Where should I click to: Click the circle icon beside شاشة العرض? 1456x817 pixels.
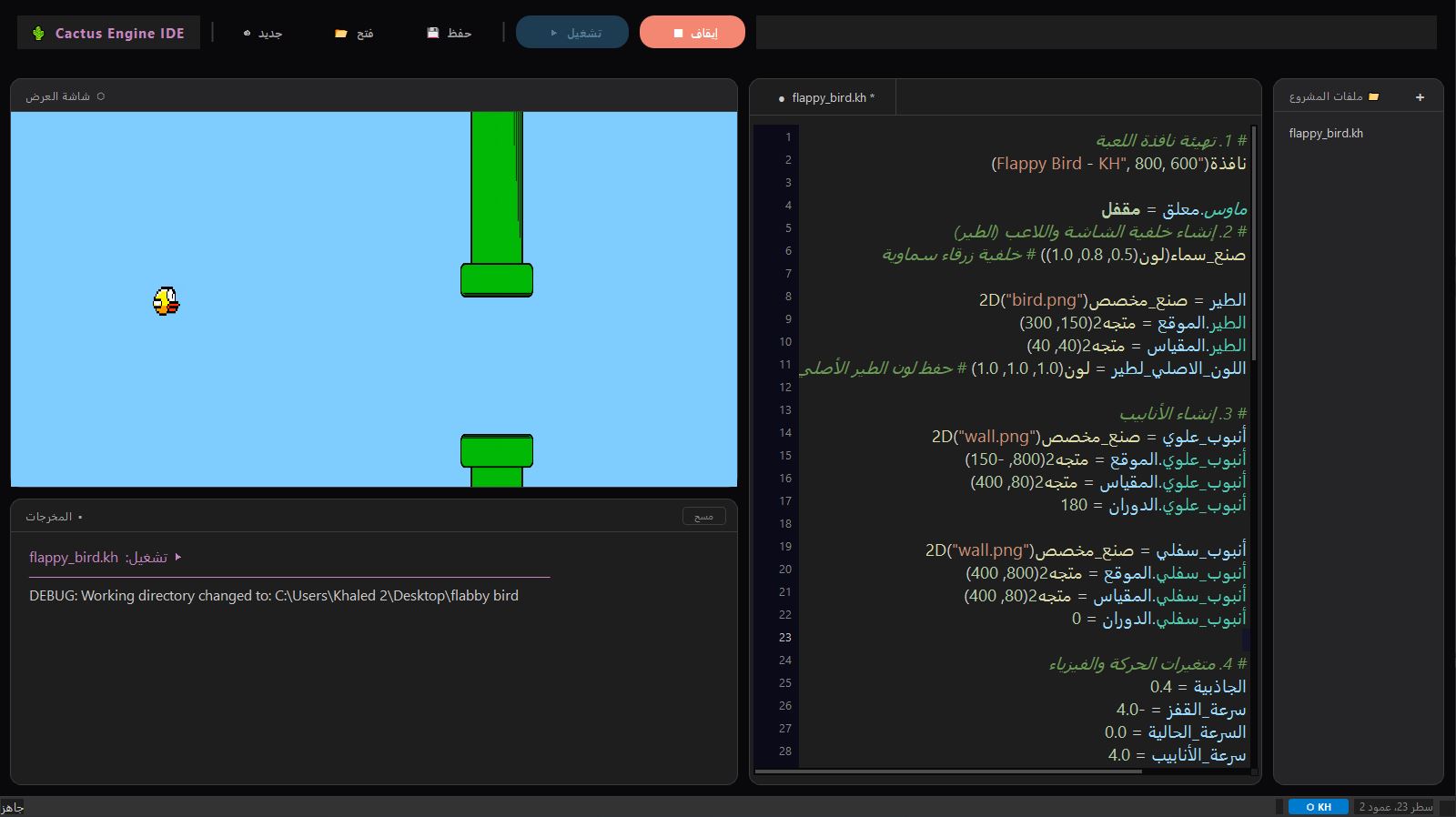tap(100, 96)
